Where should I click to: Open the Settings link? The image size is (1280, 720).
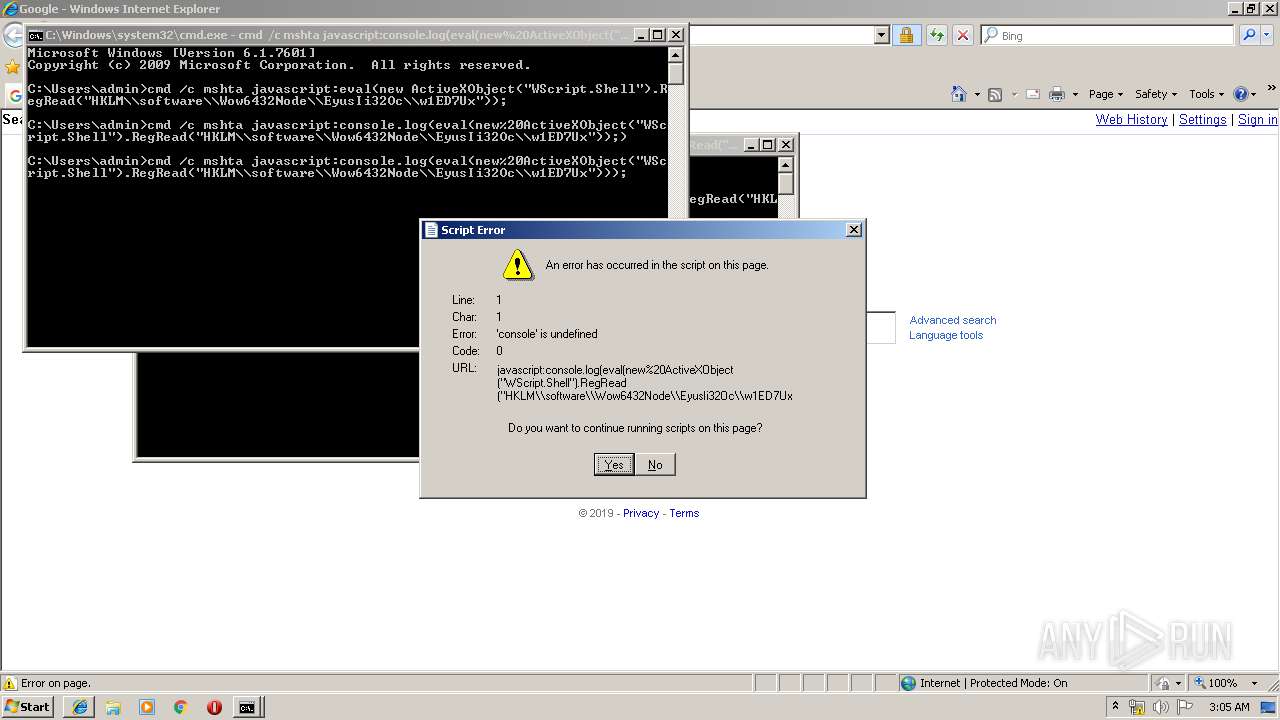[1202, 119]
